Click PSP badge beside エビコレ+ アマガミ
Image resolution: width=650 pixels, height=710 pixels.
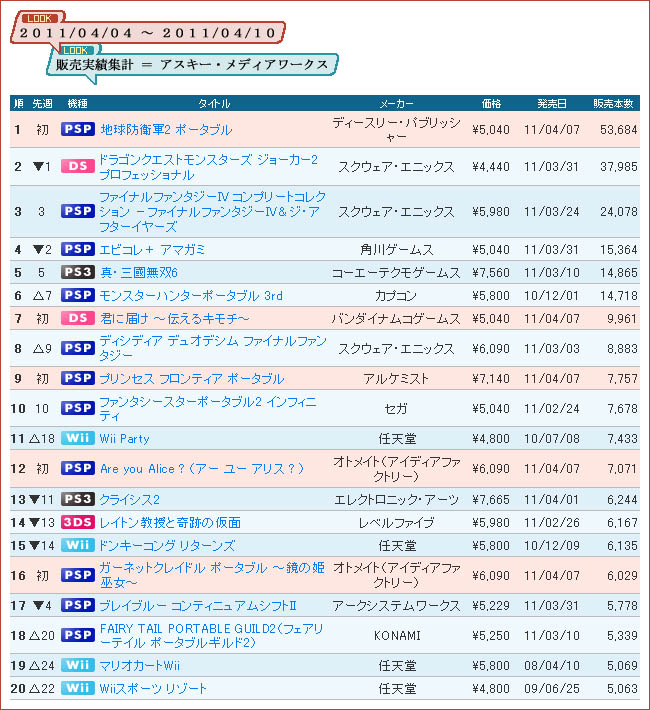78,249
